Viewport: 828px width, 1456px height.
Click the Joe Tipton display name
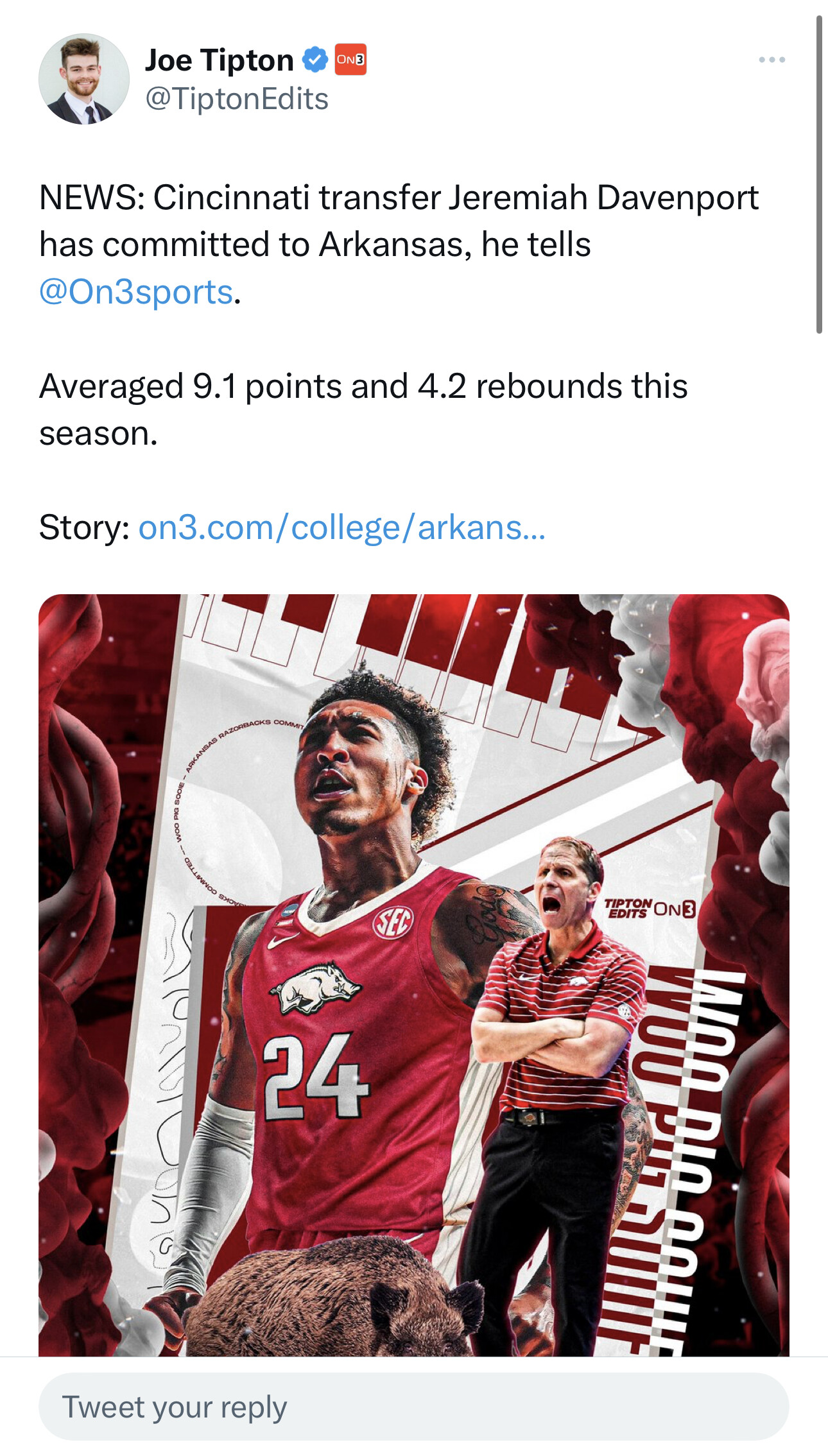[x=219, y=60]
